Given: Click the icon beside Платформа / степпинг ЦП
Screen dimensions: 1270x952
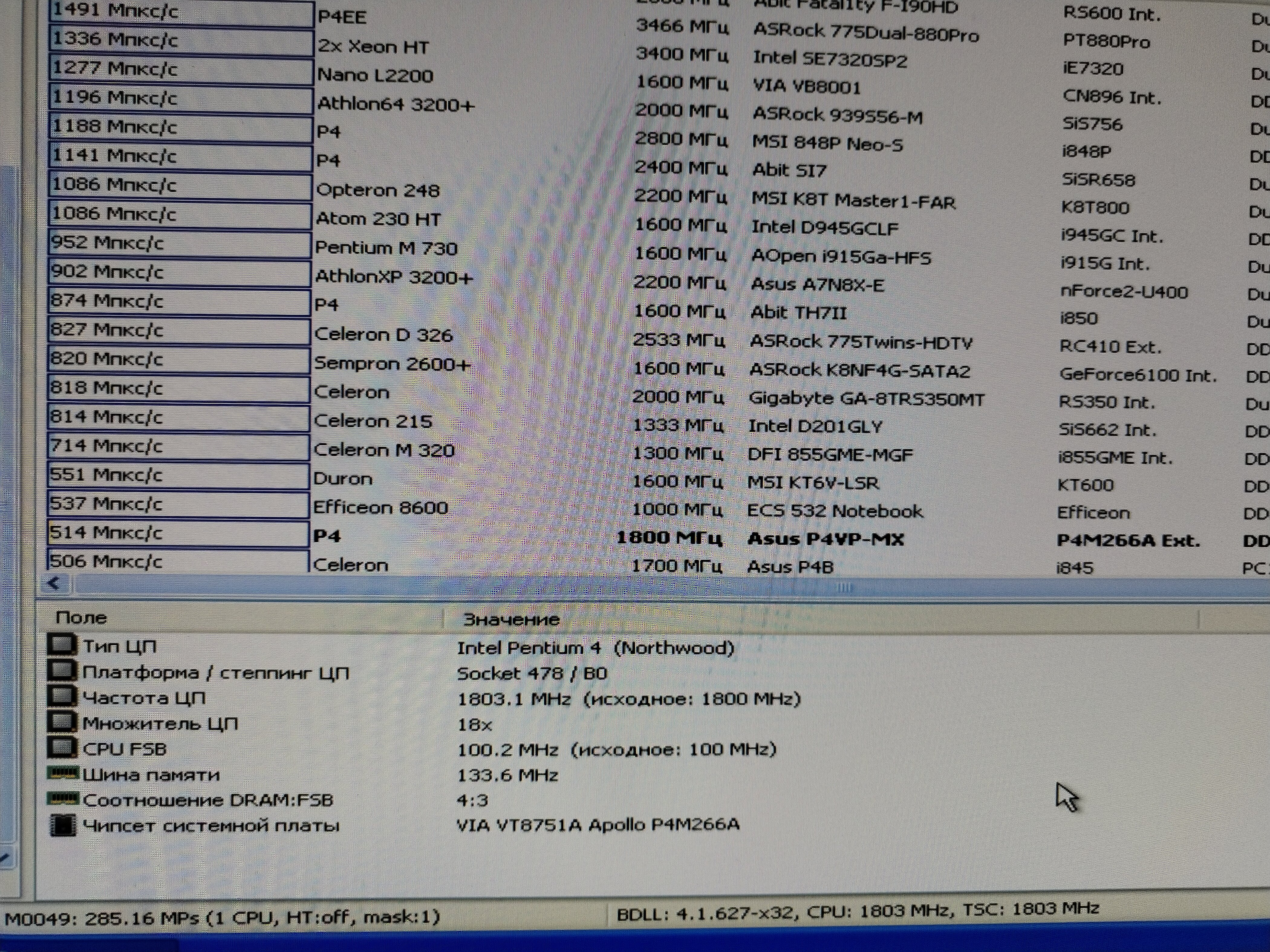Looking at the screenshot, I should (61, 670).
